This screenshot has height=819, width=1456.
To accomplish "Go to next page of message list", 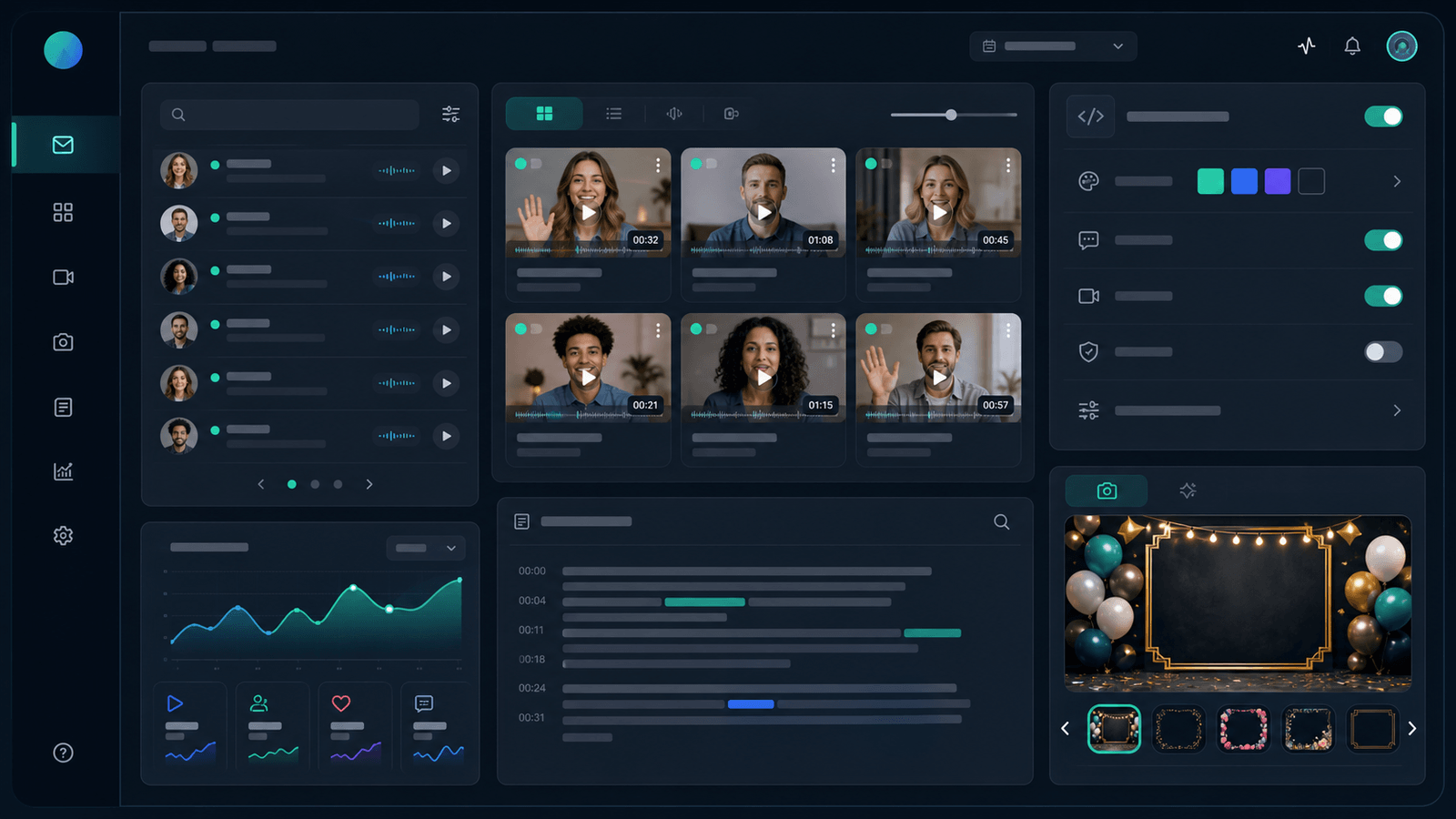I will tap(369, 484).
